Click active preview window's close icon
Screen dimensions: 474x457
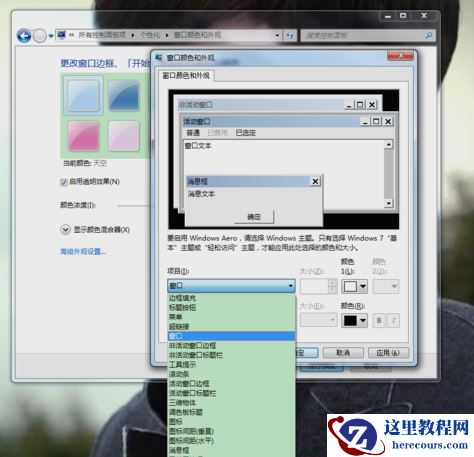pos(388,122)
